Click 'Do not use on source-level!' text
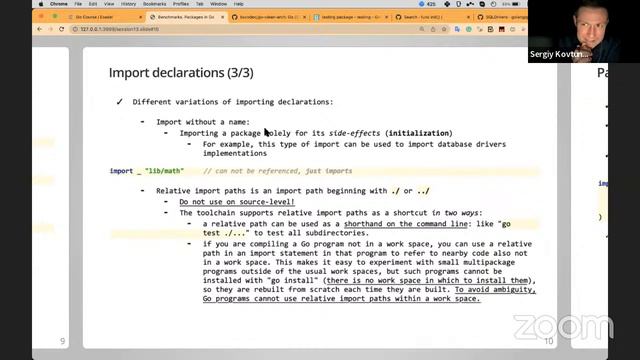Screen dimensions: 640x360 pyautogui.click(x=237, y=202)
